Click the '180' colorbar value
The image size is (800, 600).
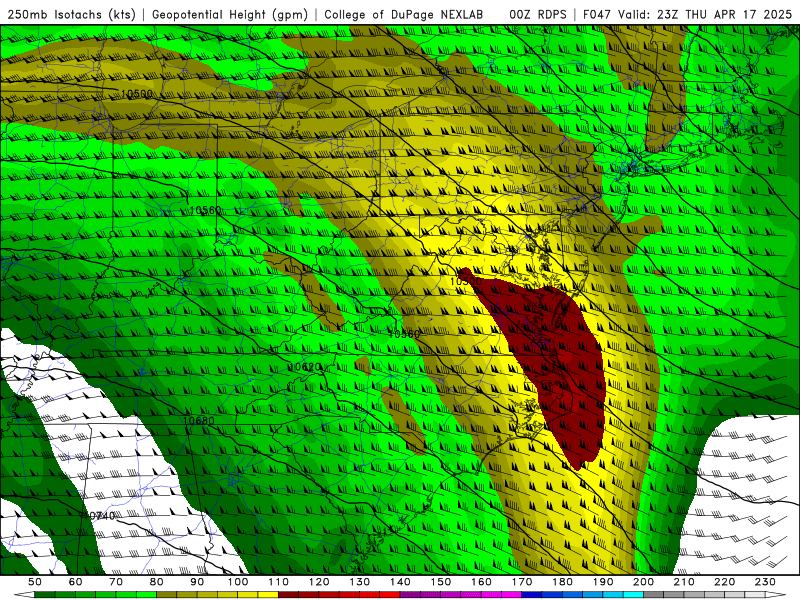click(562, 582)
